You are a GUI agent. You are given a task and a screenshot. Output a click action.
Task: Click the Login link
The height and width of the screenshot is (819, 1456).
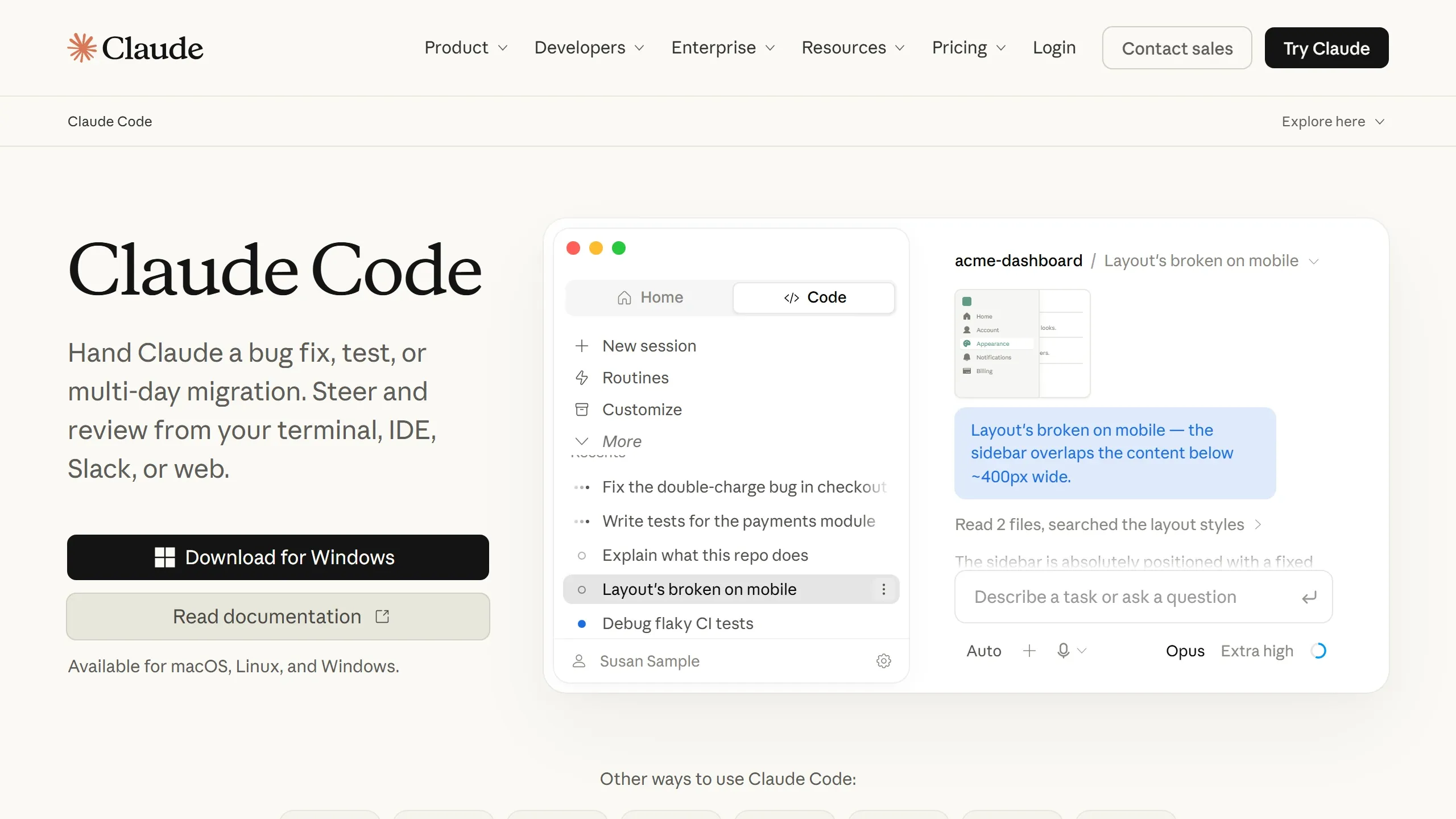coord(1054,48)
